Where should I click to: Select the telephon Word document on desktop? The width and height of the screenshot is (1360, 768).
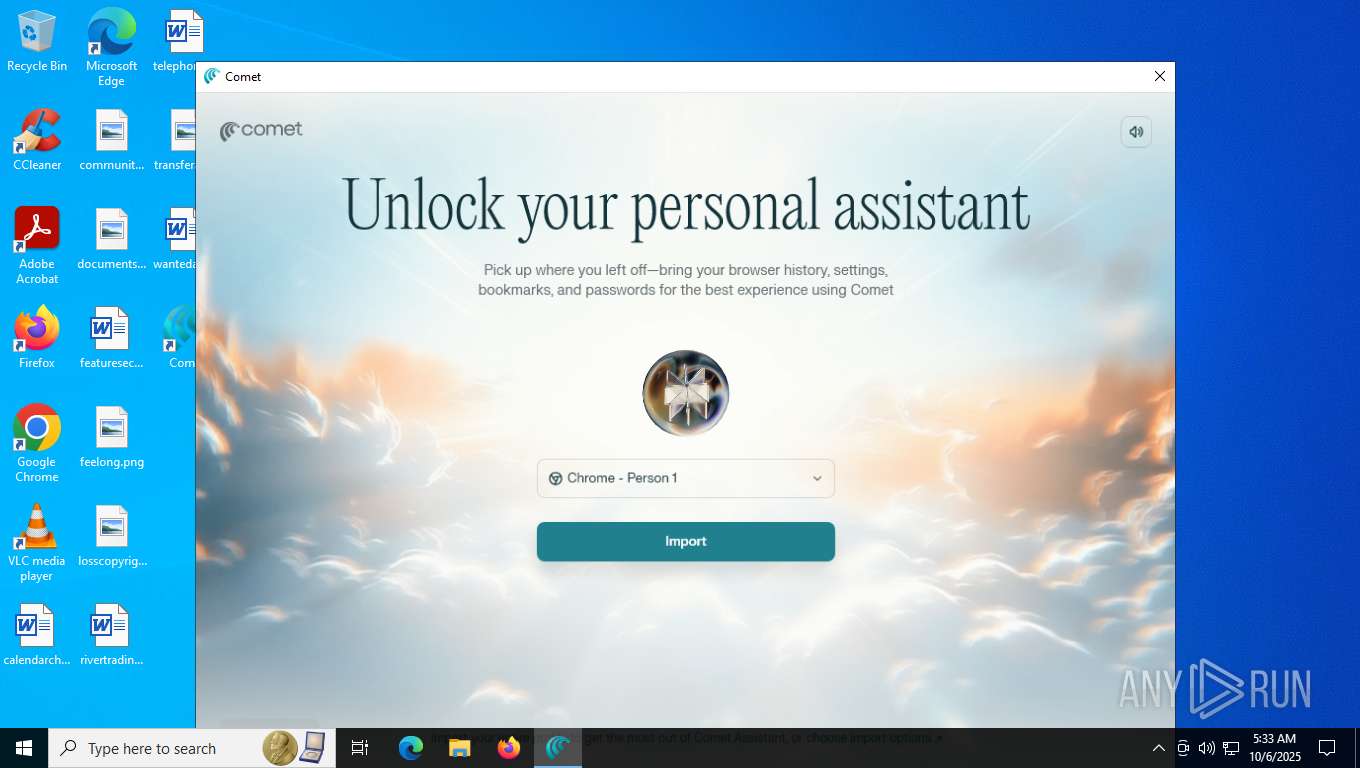[178, 41]
